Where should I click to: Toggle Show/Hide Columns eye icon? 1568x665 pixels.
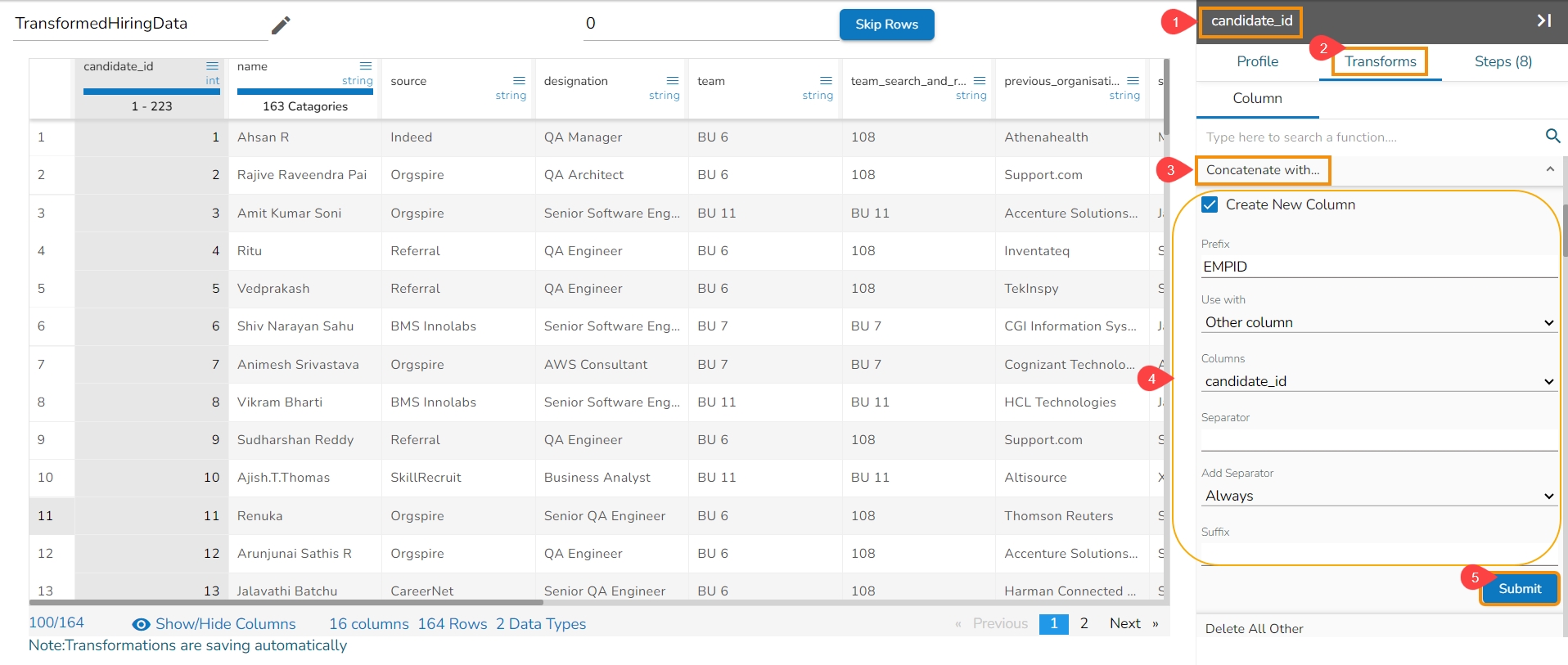tap(141, 624)
